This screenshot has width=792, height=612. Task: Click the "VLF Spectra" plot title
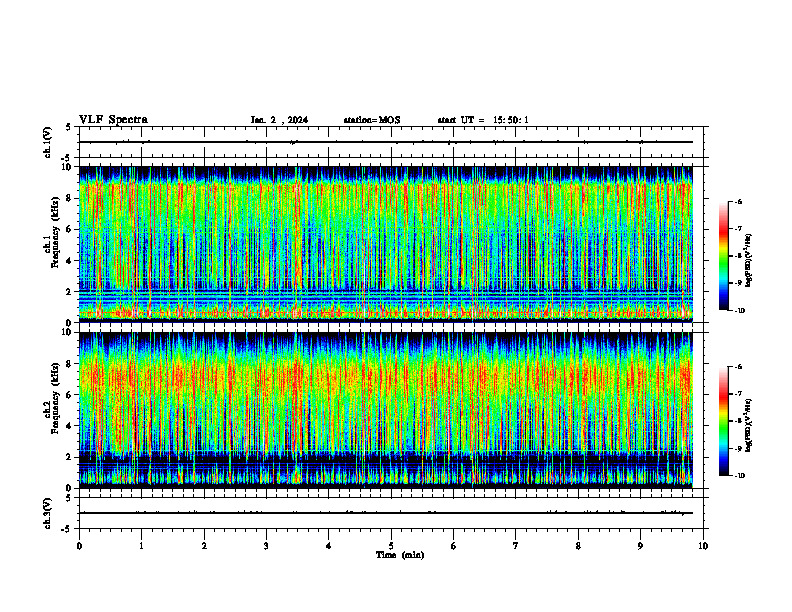(113, 120)
